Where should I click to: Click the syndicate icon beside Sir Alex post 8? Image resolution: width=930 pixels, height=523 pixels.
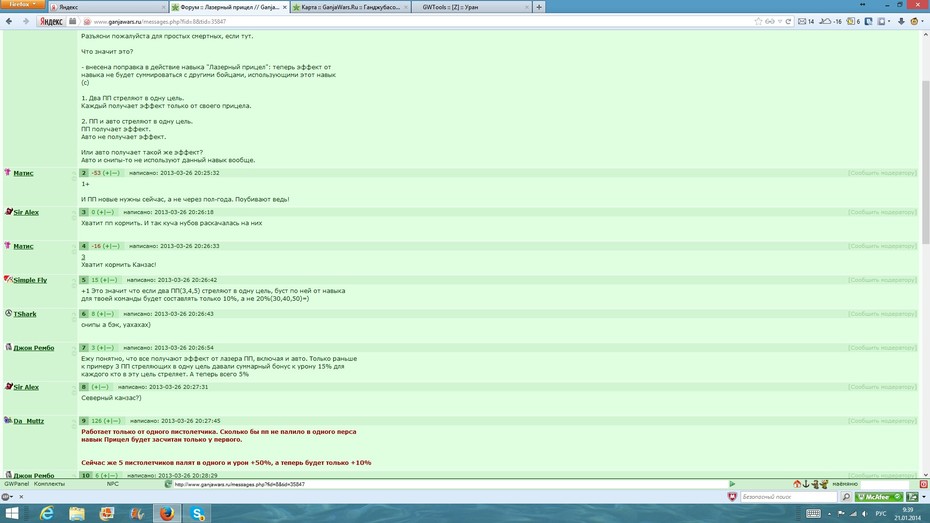click(x=8, y=386)
